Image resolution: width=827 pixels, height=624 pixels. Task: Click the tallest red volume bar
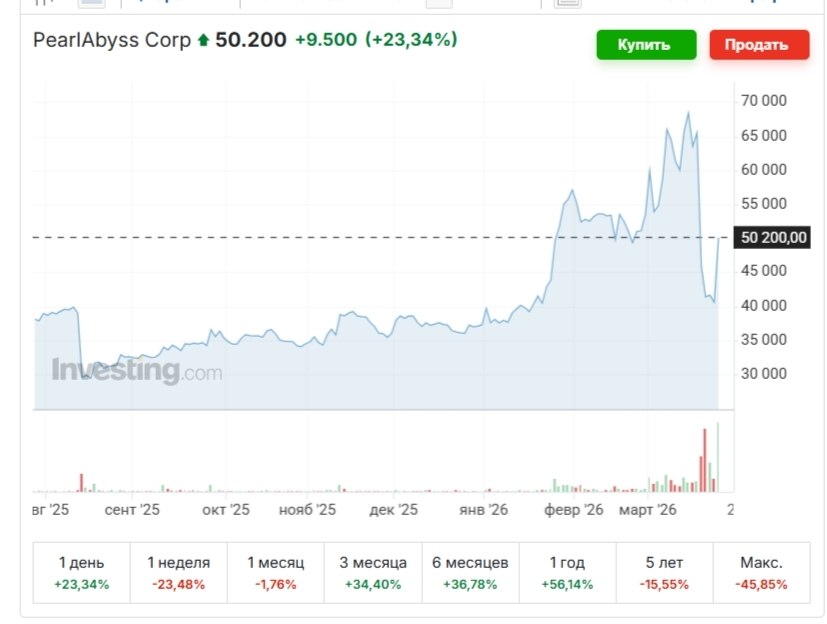pos(705,460)
